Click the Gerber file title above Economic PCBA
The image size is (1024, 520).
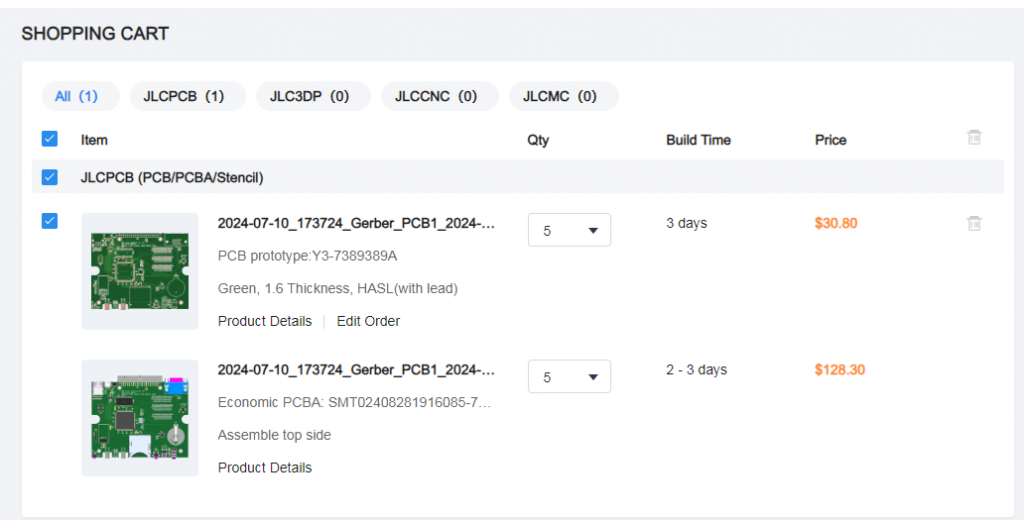pyautogui.click(x=356, y=370)
